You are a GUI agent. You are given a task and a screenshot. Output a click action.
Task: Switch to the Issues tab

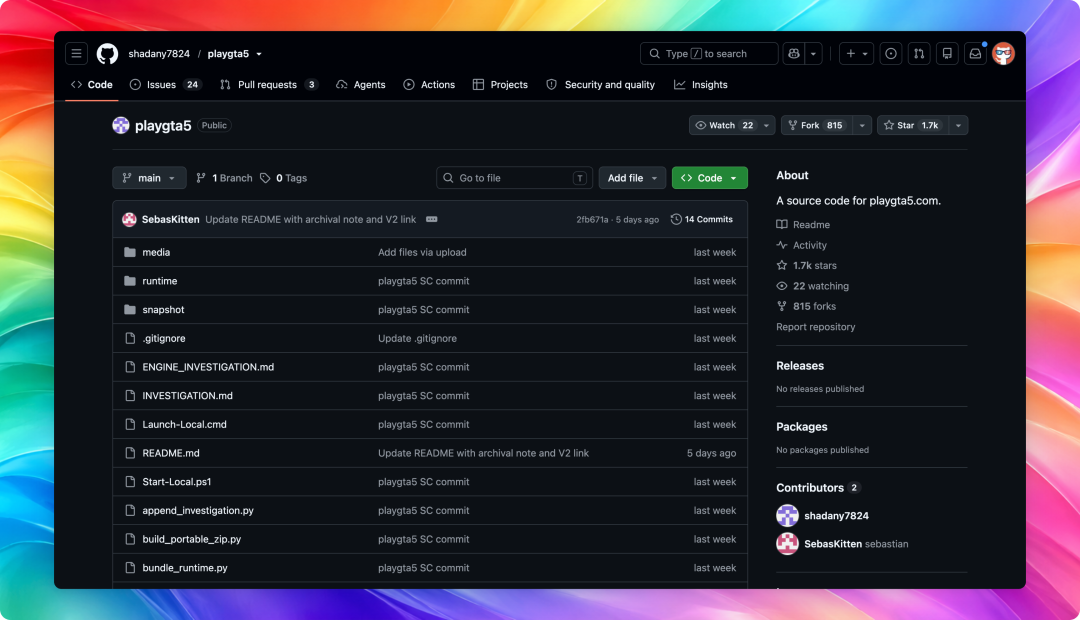point(165,85)
